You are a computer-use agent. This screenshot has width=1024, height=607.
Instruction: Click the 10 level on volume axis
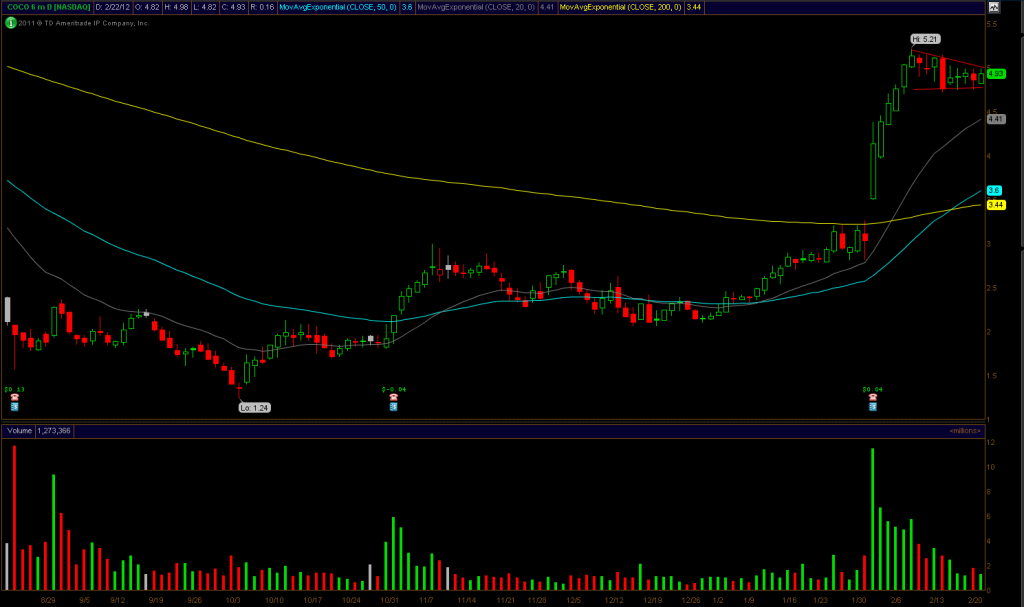pyautogui.click(x=991, y=467)
